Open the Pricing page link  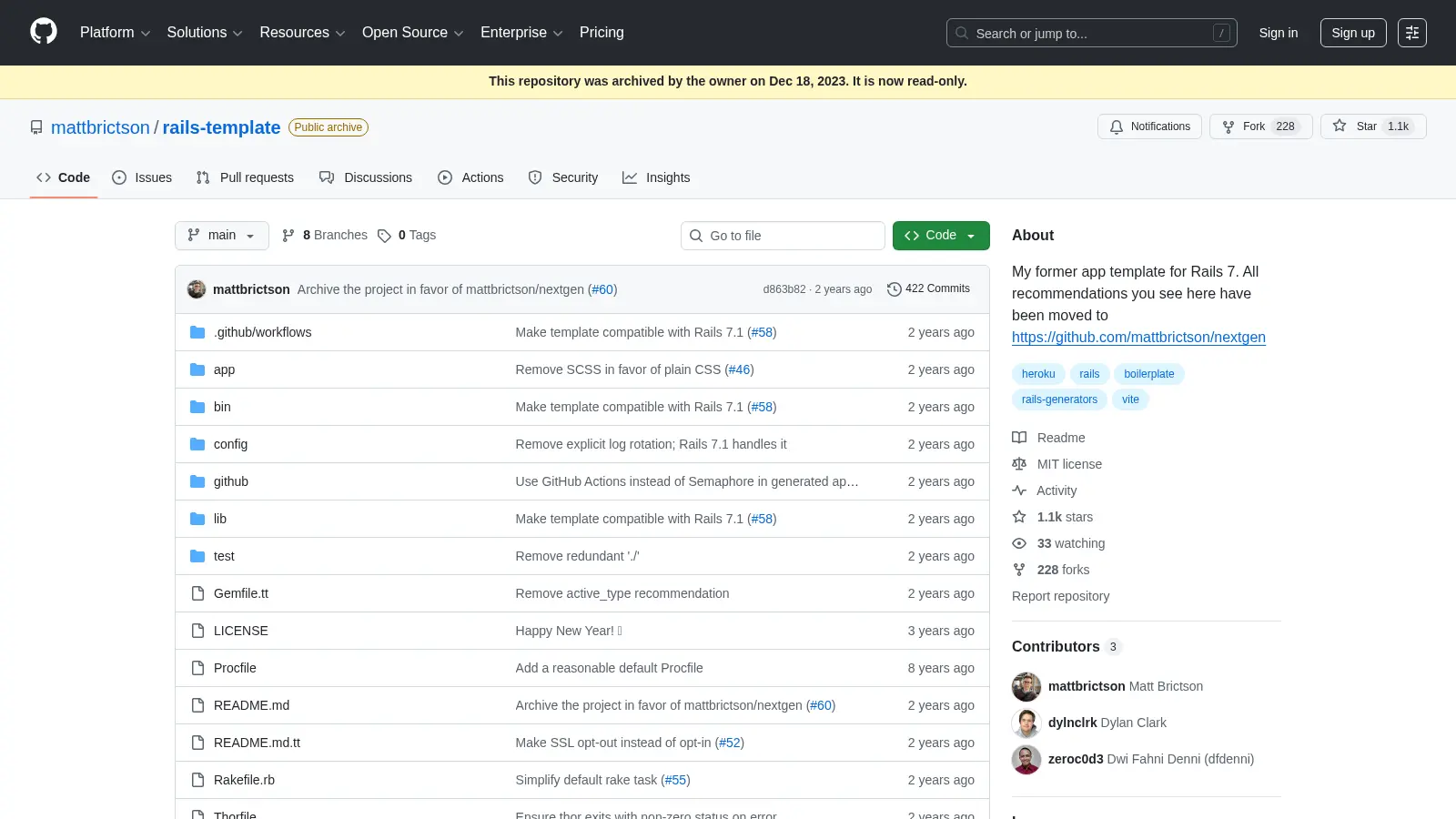pos(602,33)
